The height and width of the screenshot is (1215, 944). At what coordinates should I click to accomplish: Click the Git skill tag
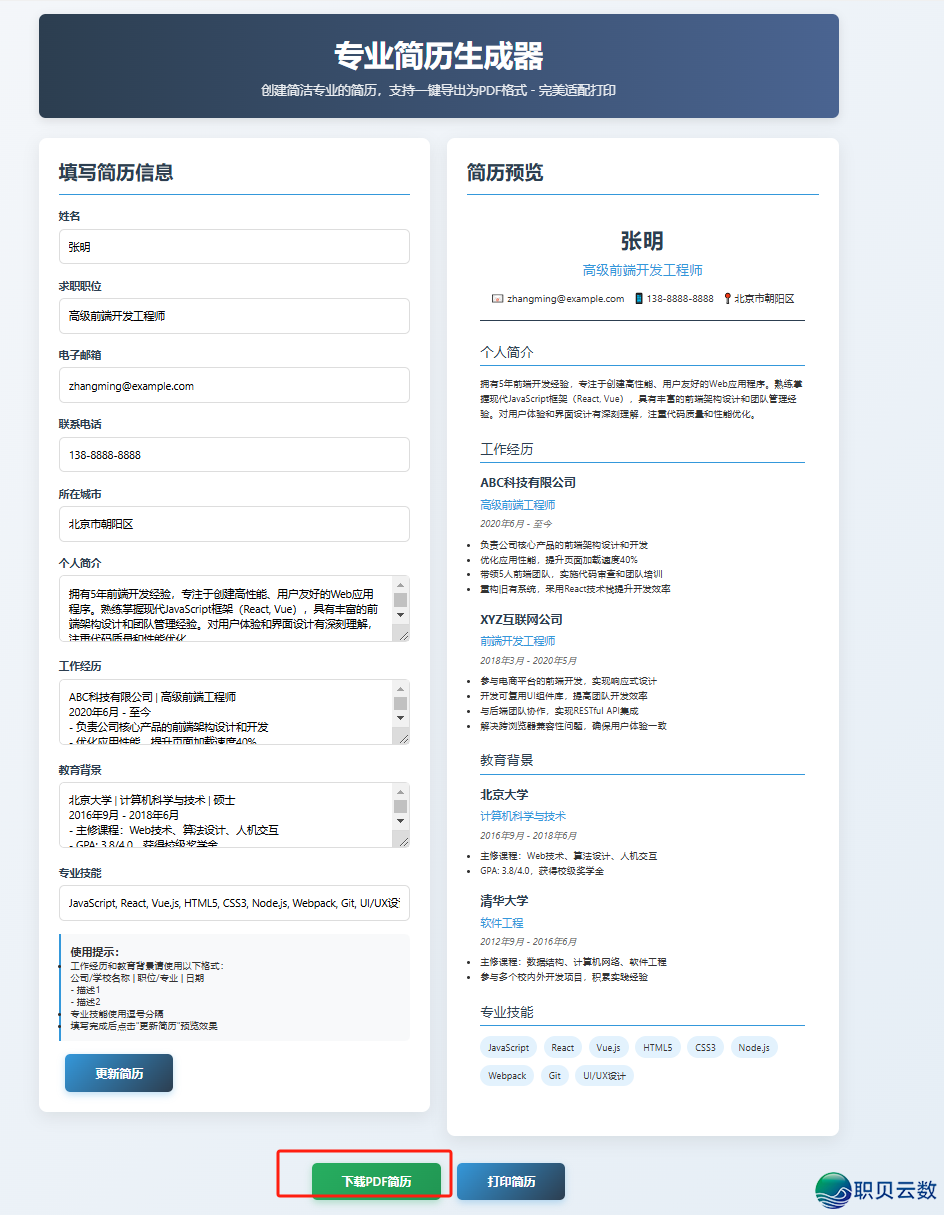pyautogui.click(x=554, y=1076)
